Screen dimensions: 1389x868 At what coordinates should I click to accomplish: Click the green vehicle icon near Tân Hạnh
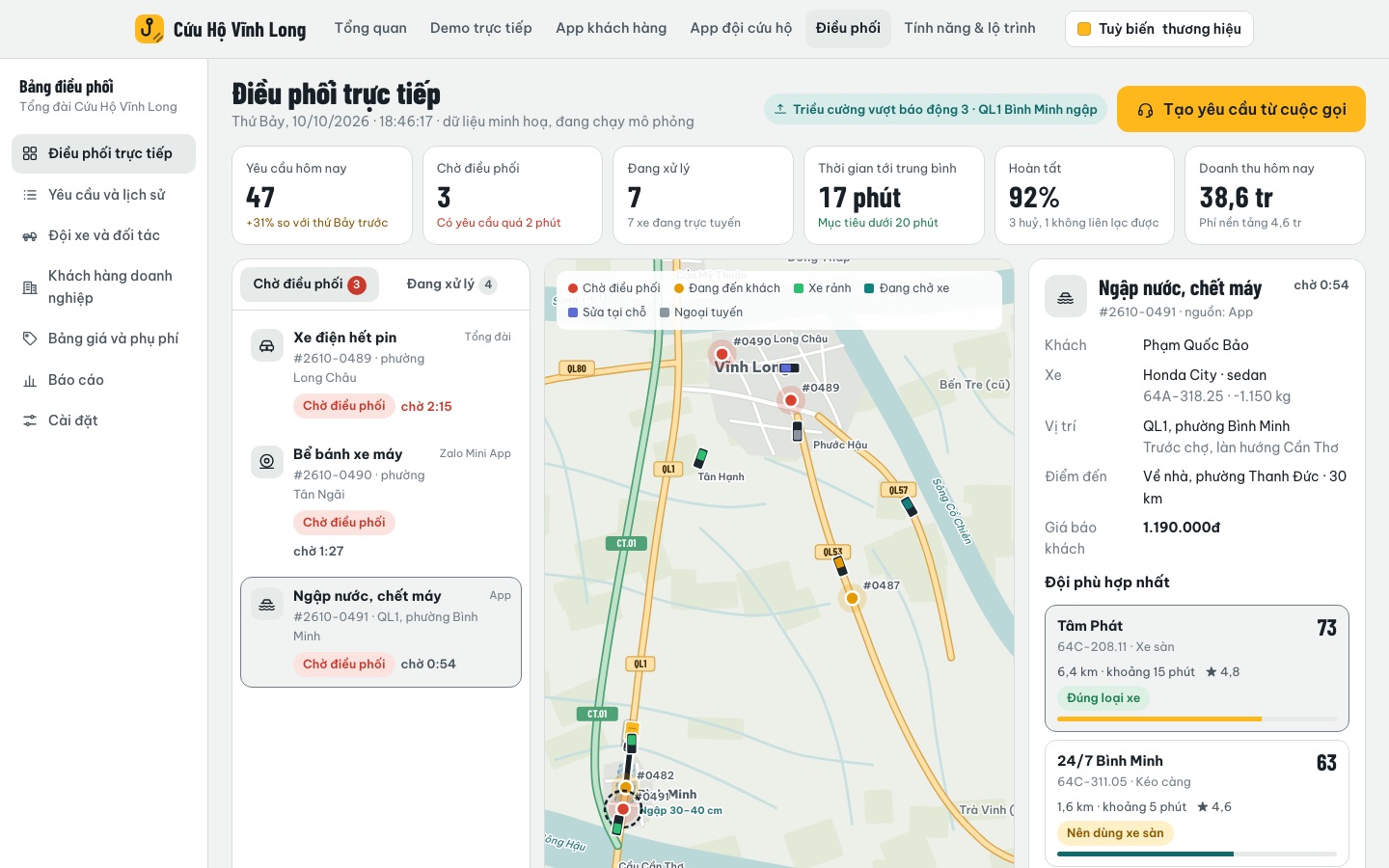(701, 457)
